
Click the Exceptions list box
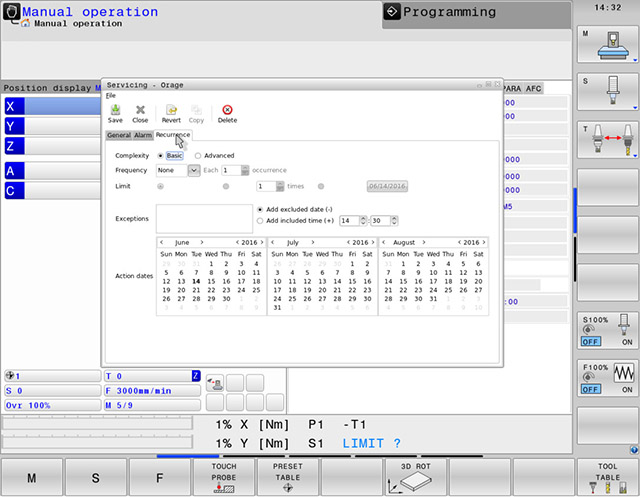pyautogui.click(x=204, y=219)
